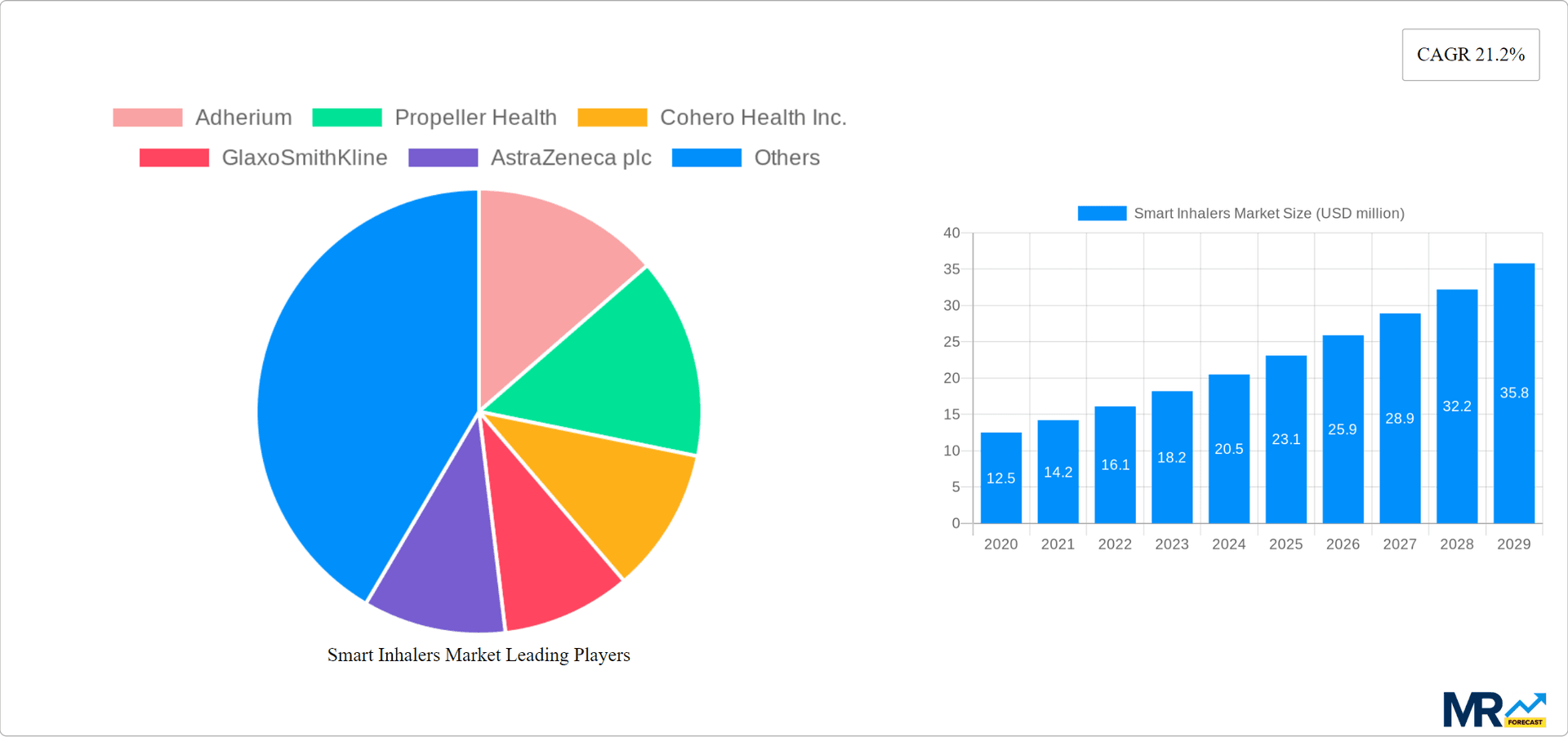Select the GlaxoSmithKline red legend swatch

(x=175, y=157)
